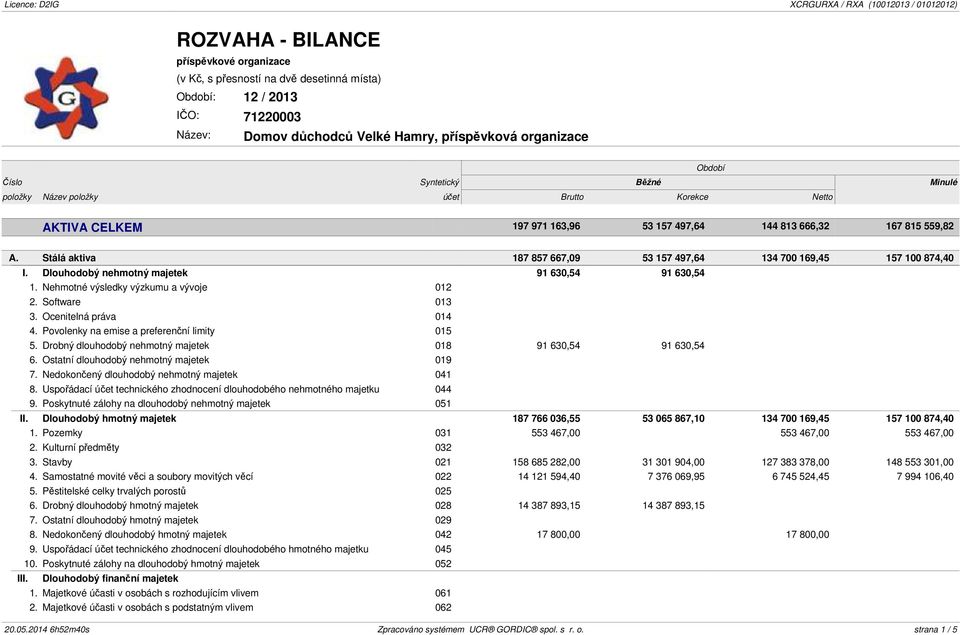Viewport: 960px width, 635px height.
Task: Select the period value 12 / 2013
Action: pos(270,97)
